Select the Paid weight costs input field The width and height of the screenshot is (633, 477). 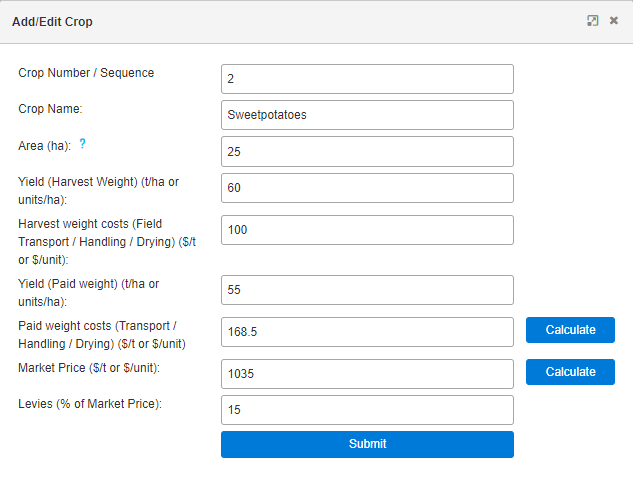coord(367,330)
